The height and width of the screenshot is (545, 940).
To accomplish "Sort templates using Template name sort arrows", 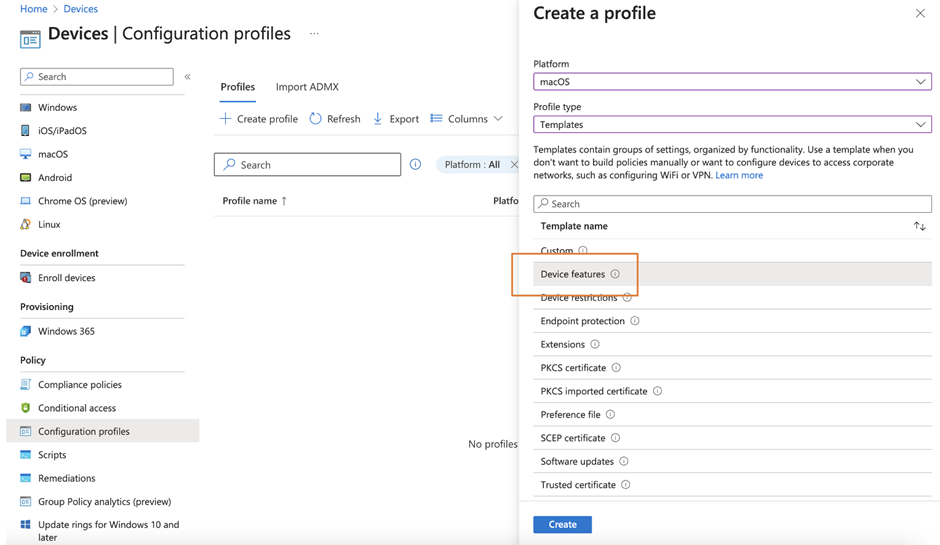I will tap(920, 226).
